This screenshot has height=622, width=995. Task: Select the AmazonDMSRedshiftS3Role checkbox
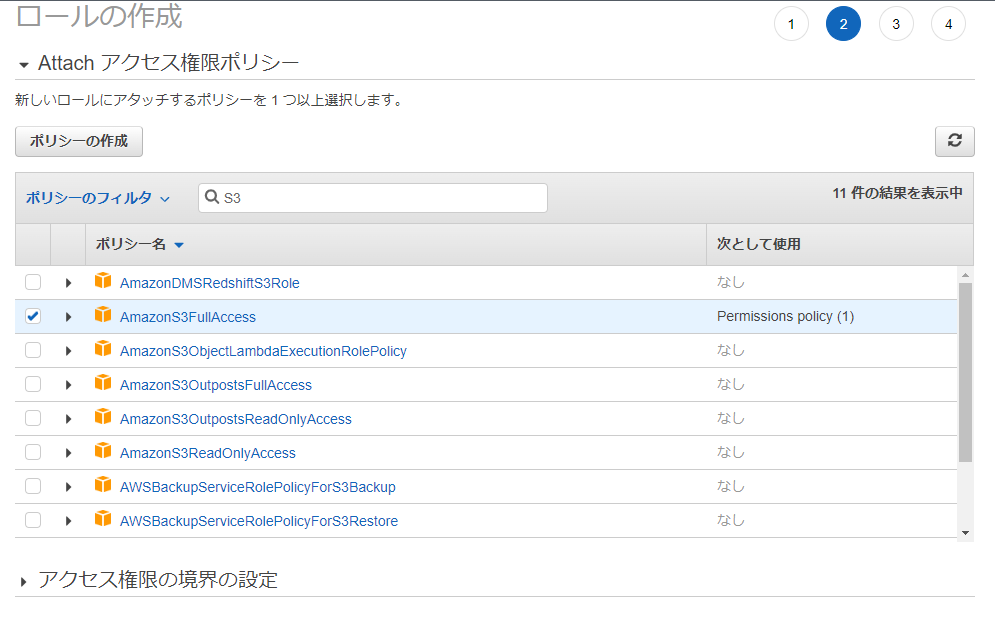click(x=33, y=282)
